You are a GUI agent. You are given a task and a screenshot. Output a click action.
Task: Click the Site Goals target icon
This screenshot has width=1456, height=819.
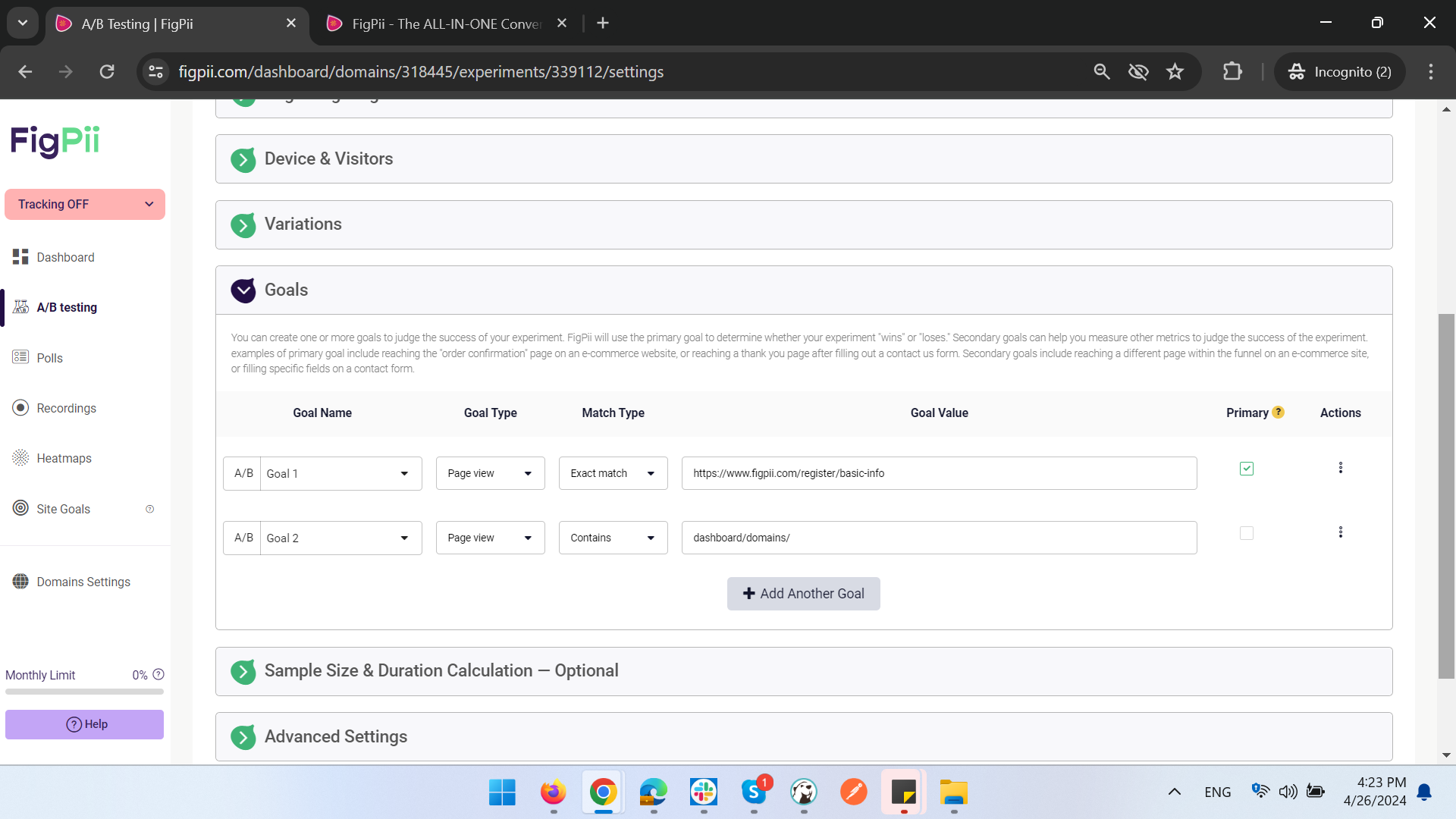pos(20,508)
